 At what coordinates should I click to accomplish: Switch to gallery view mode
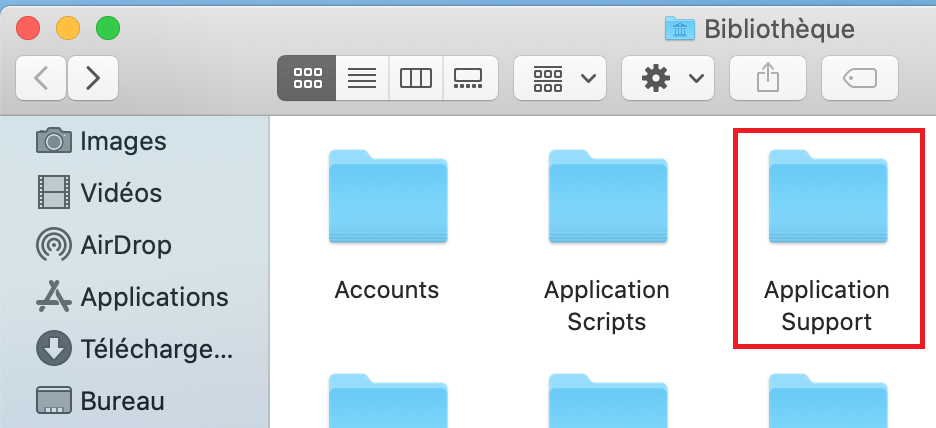470,78
